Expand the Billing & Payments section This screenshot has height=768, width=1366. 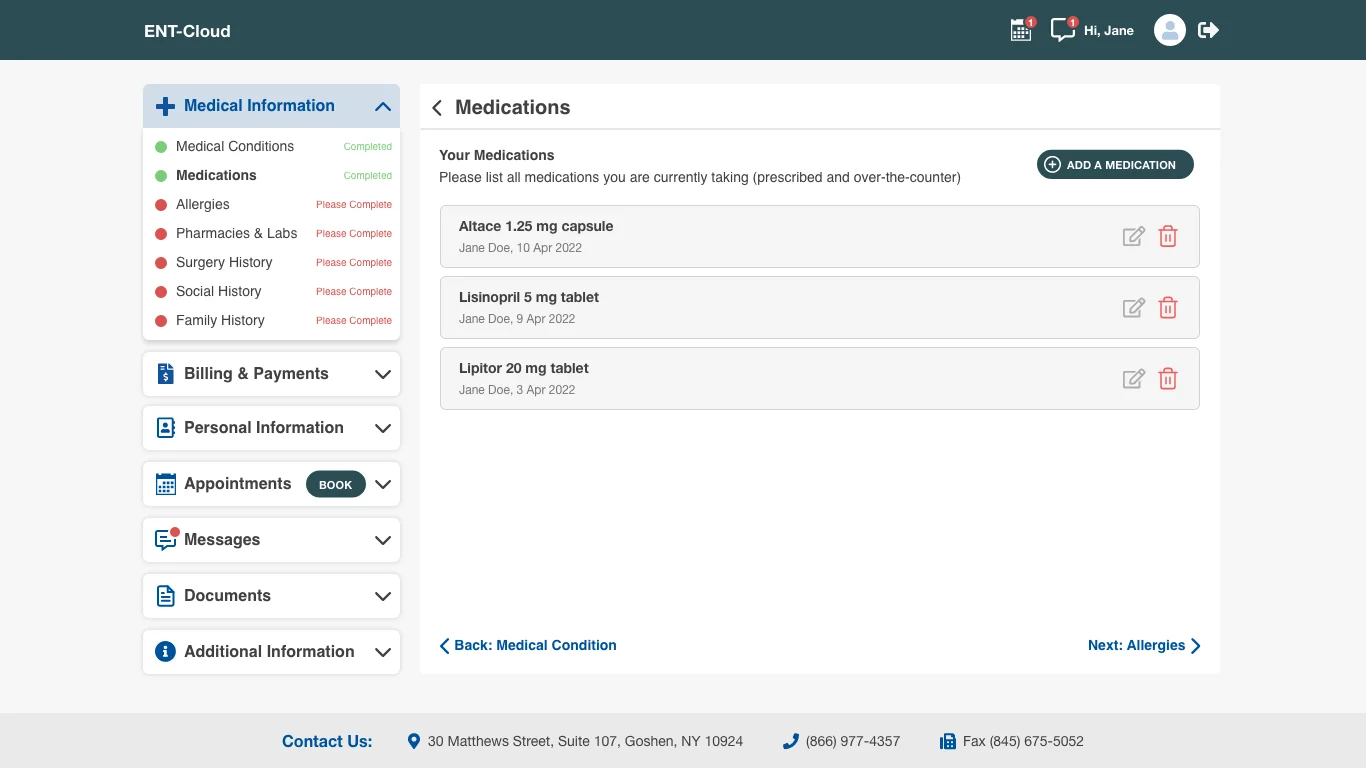click(x=382, y=374)
